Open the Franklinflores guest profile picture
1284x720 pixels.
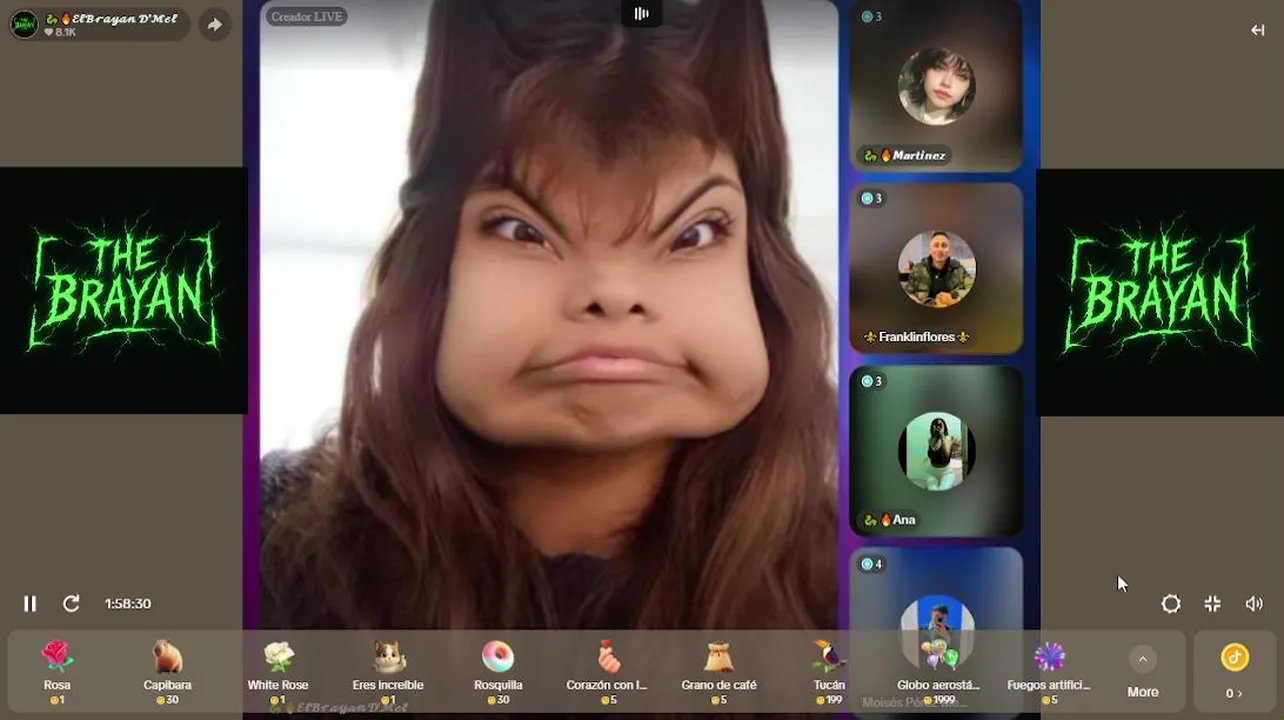coord(937,269)
